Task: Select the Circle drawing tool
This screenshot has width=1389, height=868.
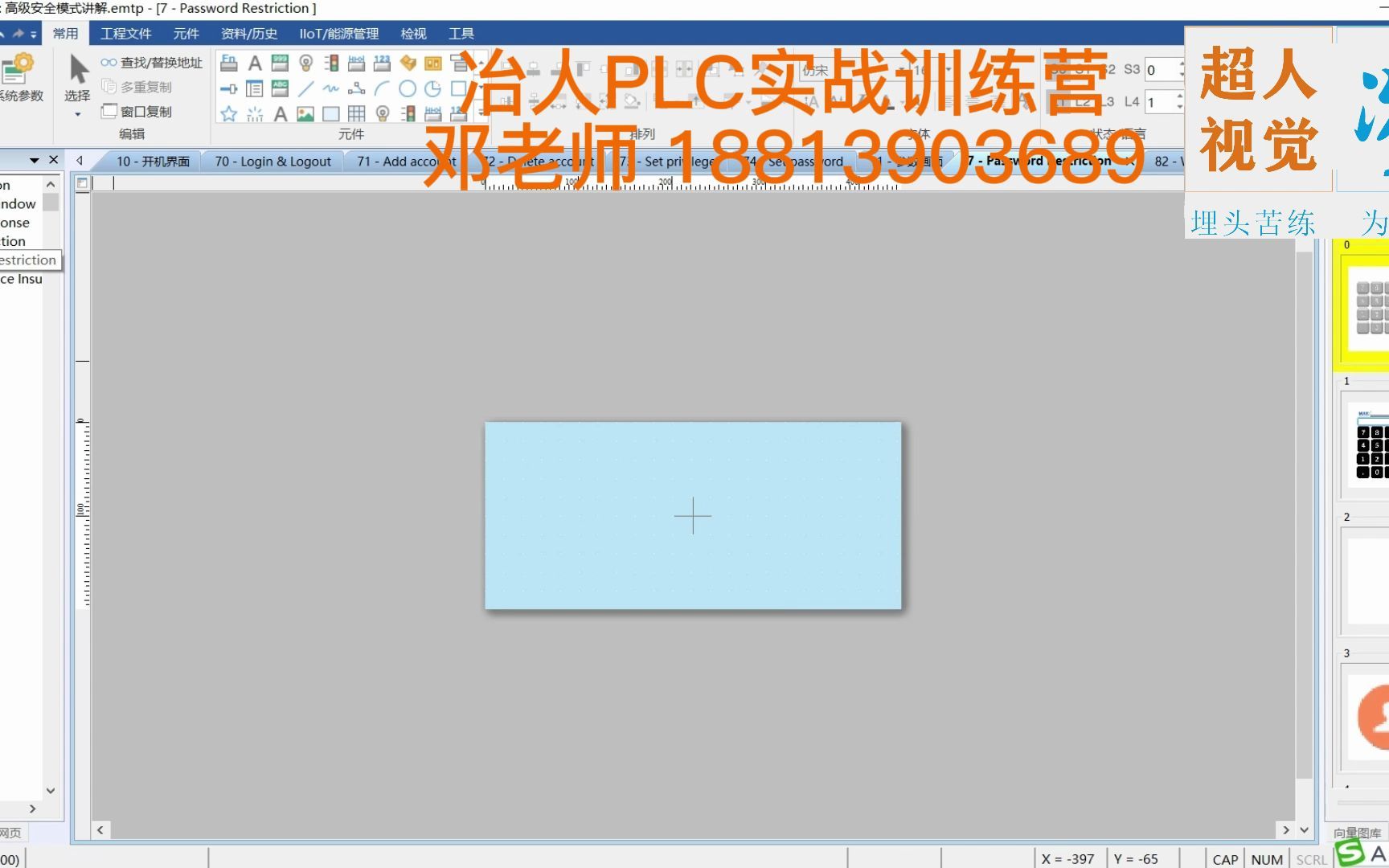Action: 408,88
